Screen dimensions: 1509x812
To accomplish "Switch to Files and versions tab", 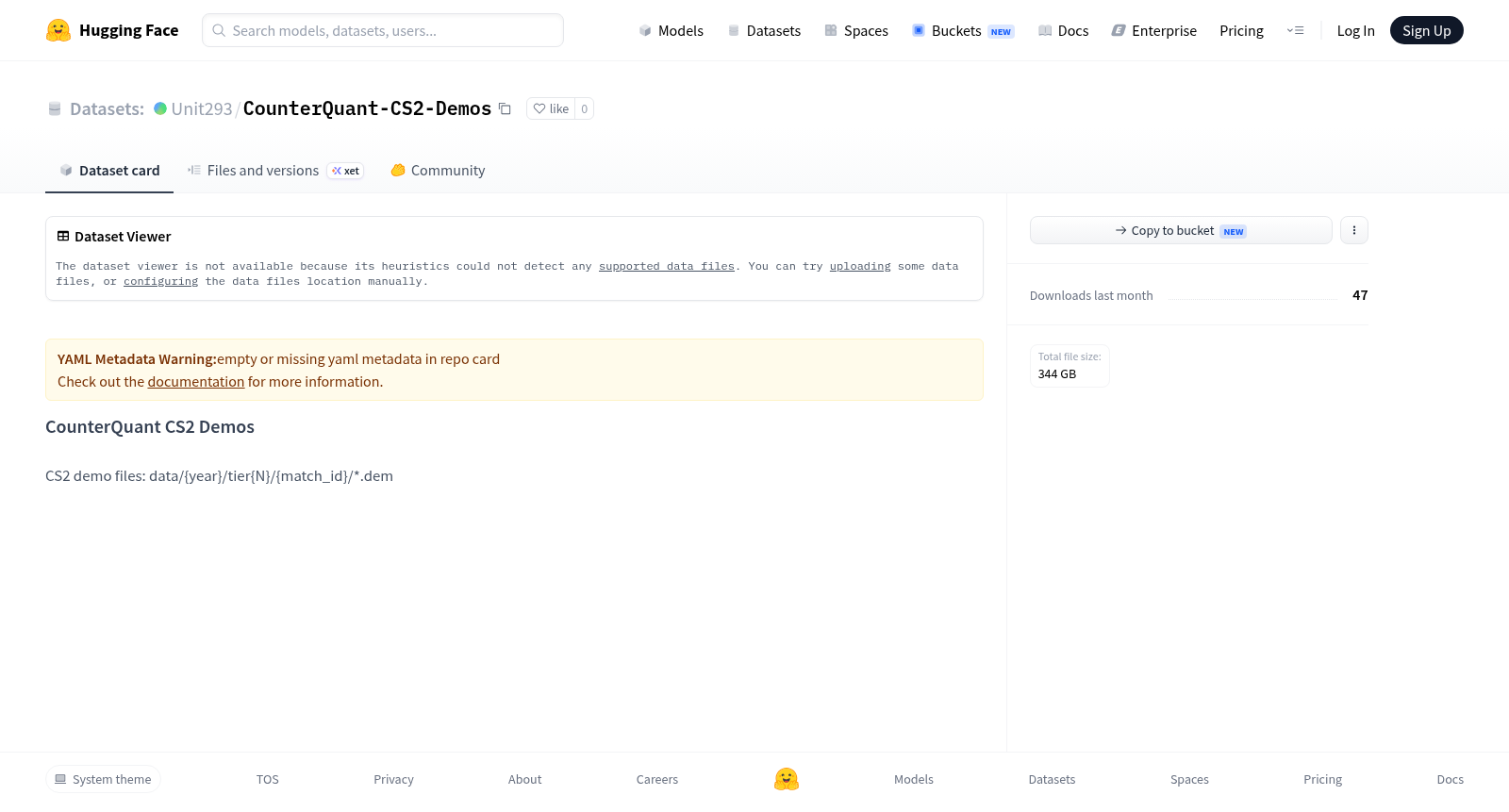I will coord(275,171).
